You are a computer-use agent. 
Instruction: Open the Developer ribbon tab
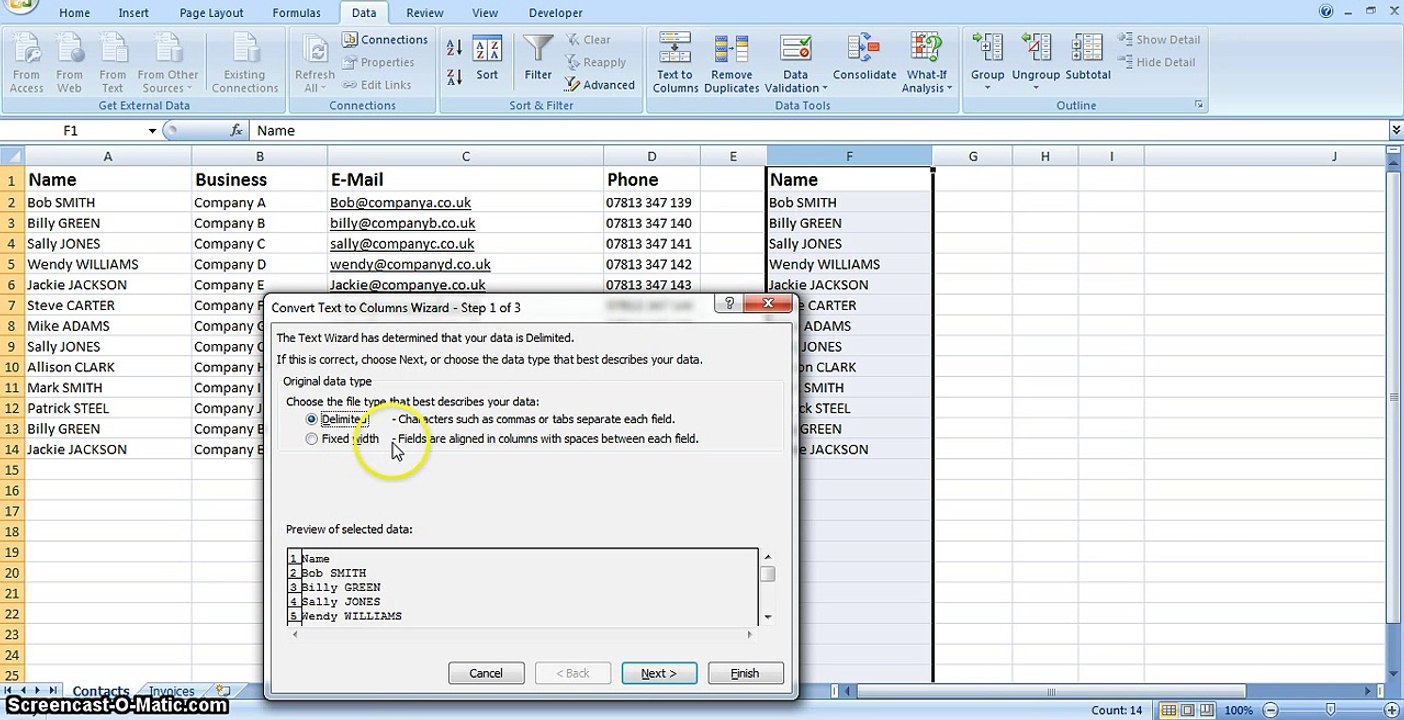[x=555, y=13]
